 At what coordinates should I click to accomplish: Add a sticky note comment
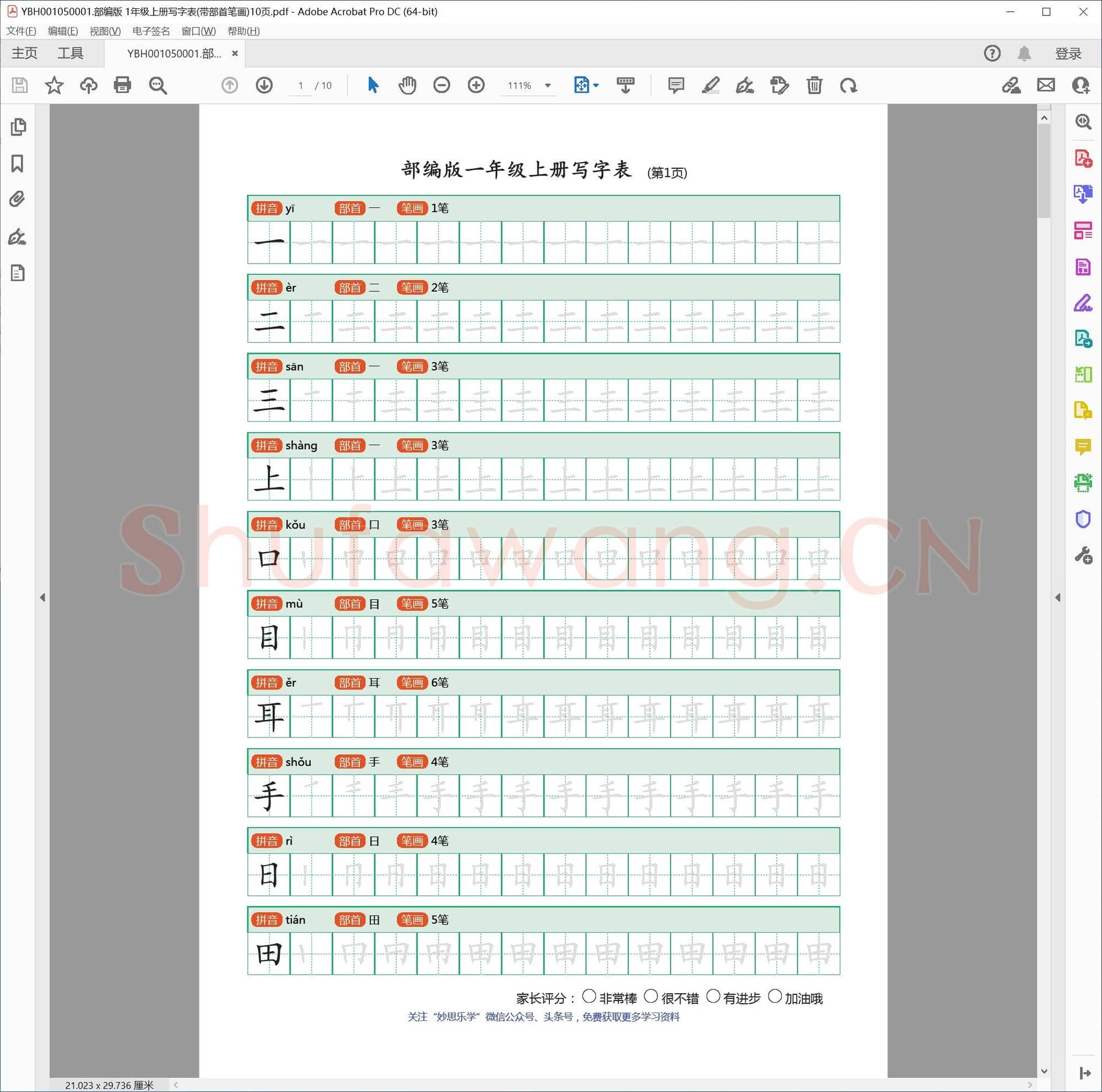point(676,85)
